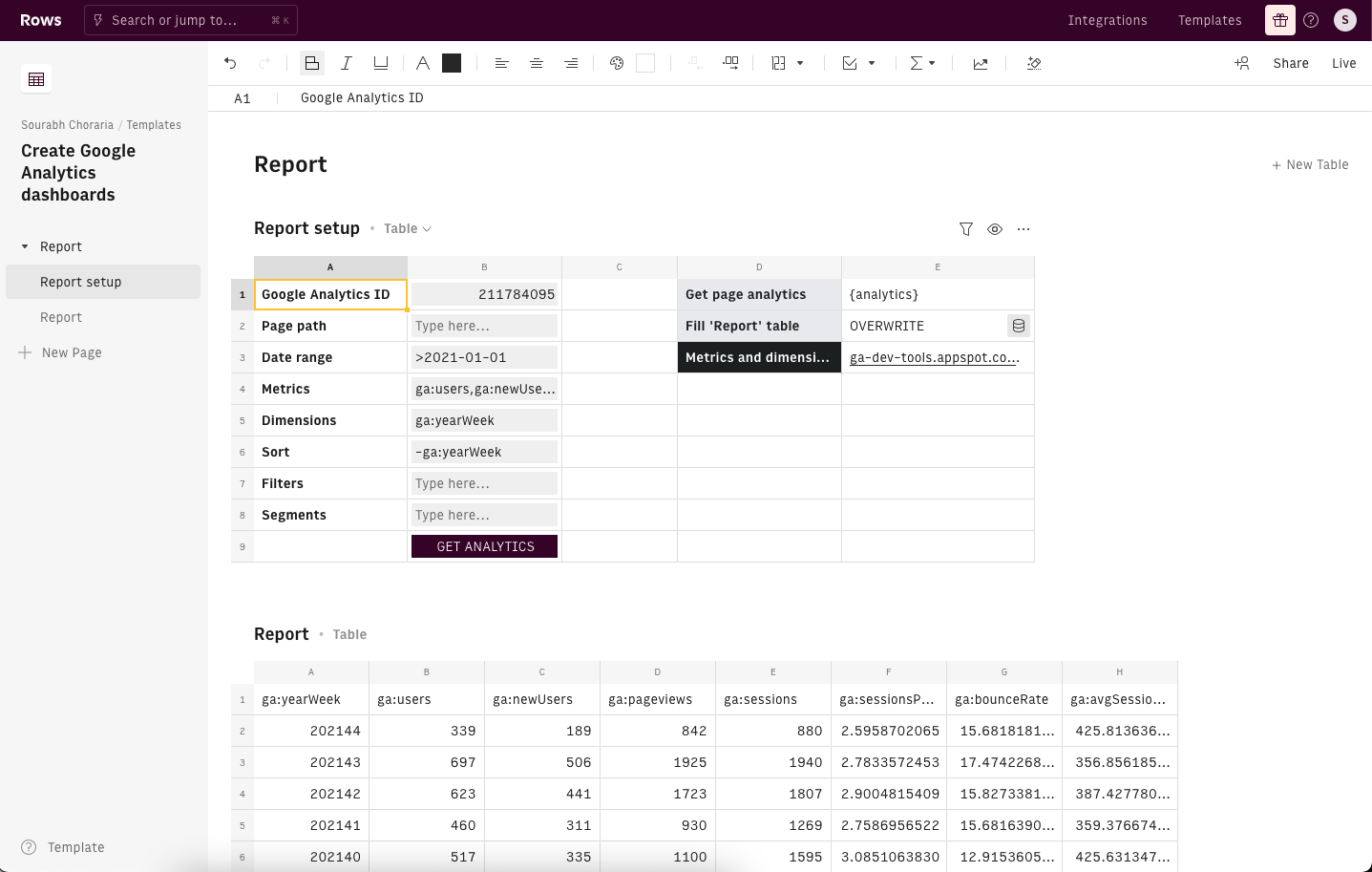Open the Templates menu

click(x=1210, y=20)
